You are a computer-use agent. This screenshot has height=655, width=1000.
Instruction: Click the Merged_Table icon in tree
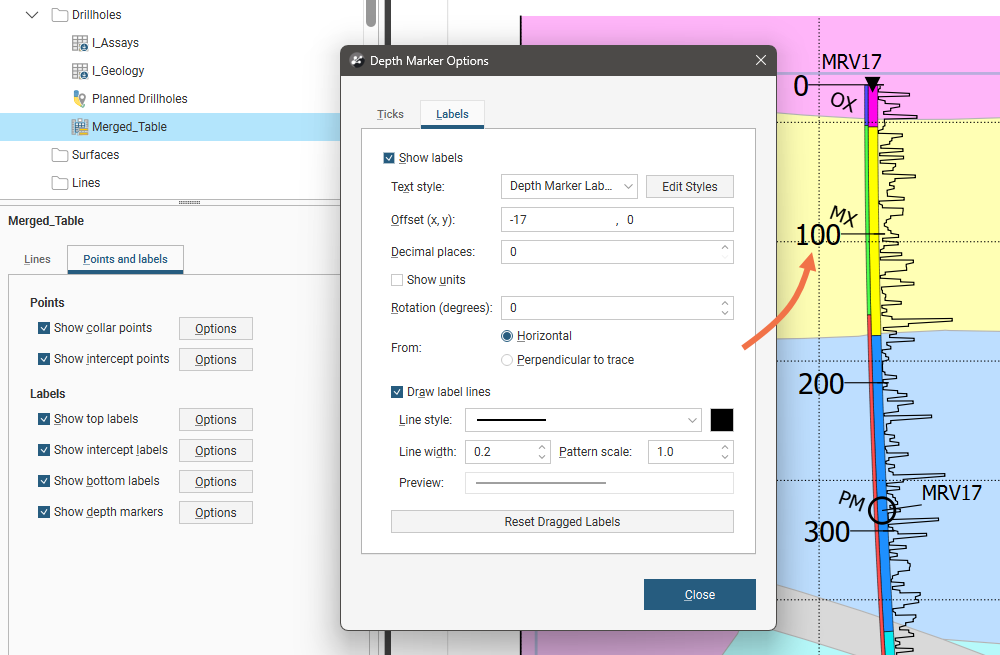[80, 127]
